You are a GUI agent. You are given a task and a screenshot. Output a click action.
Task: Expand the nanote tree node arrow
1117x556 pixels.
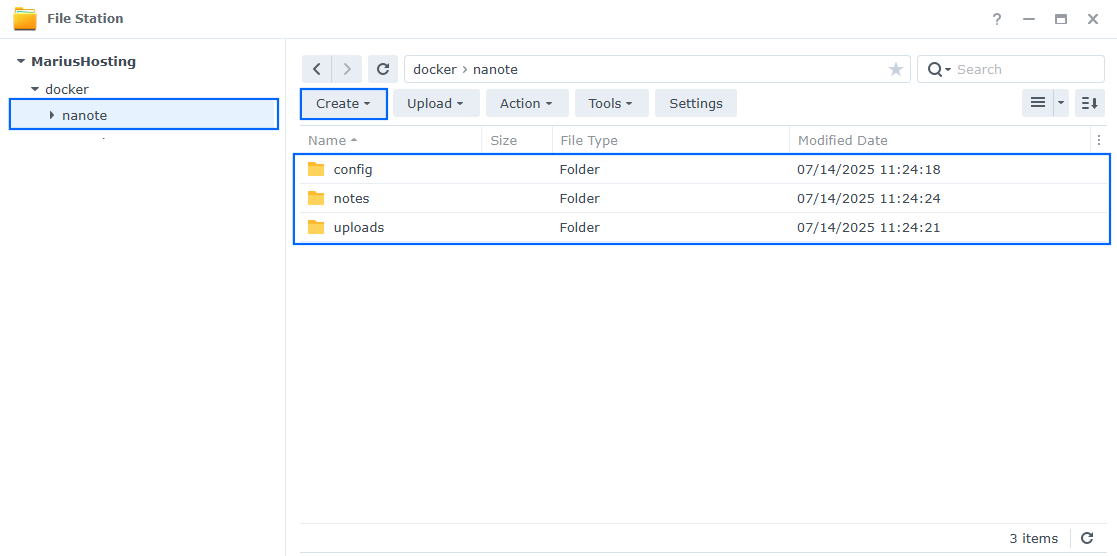tap(51, 115)
